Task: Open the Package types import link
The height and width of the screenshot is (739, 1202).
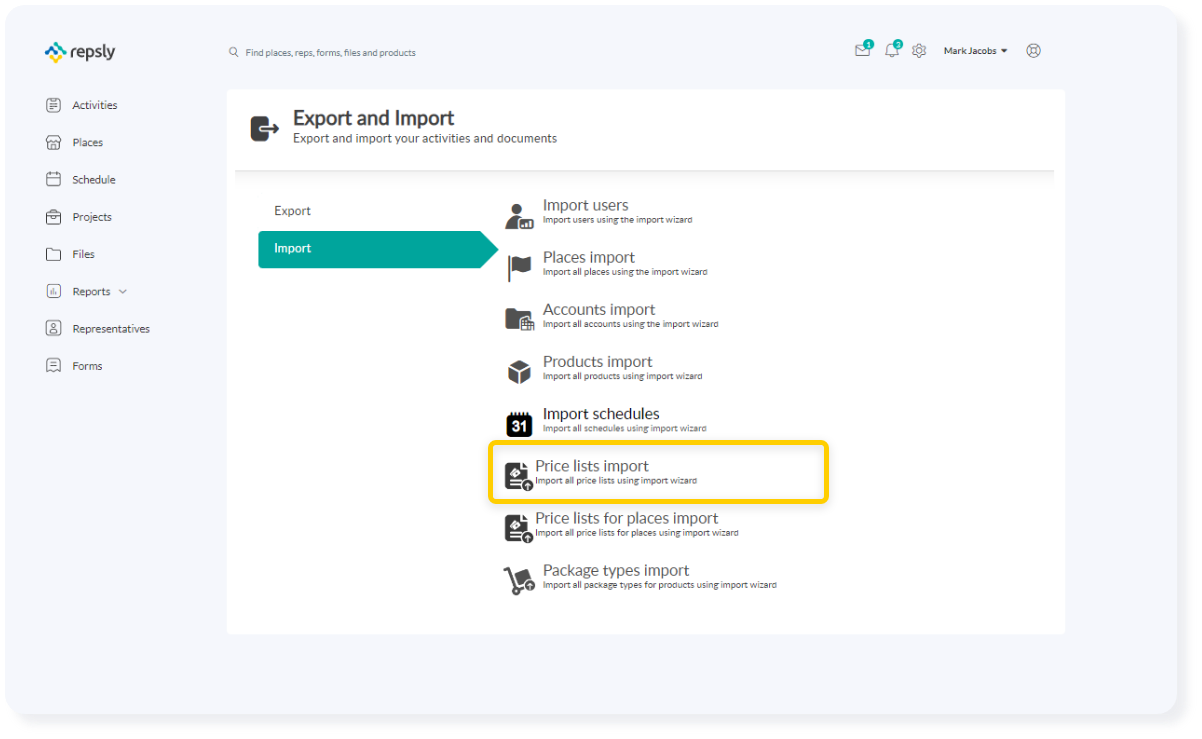Action: point(616,570)
